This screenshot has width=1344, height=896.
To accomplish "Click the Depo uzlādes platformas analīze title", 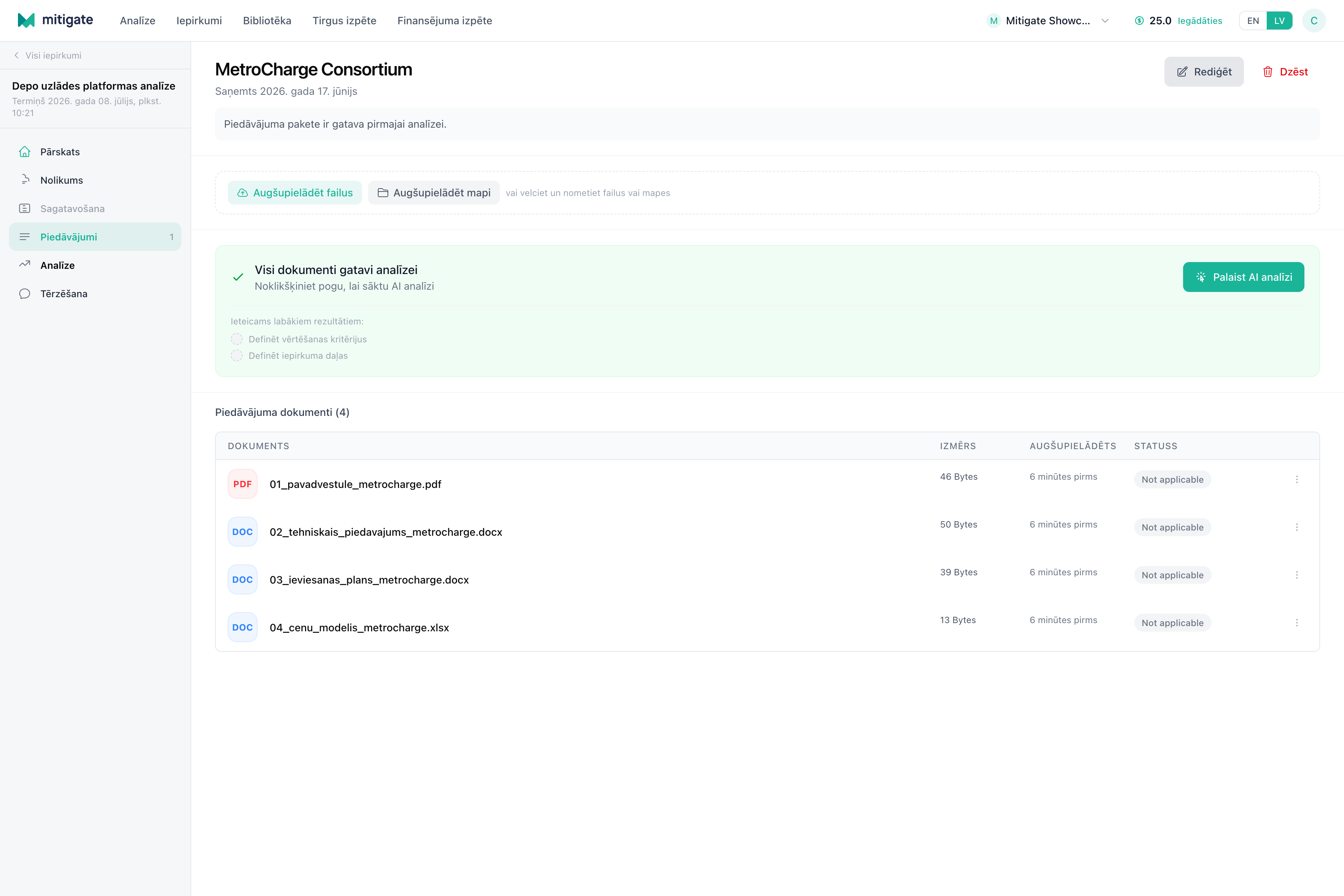I will pyautogui.click(x=94, y=86).
